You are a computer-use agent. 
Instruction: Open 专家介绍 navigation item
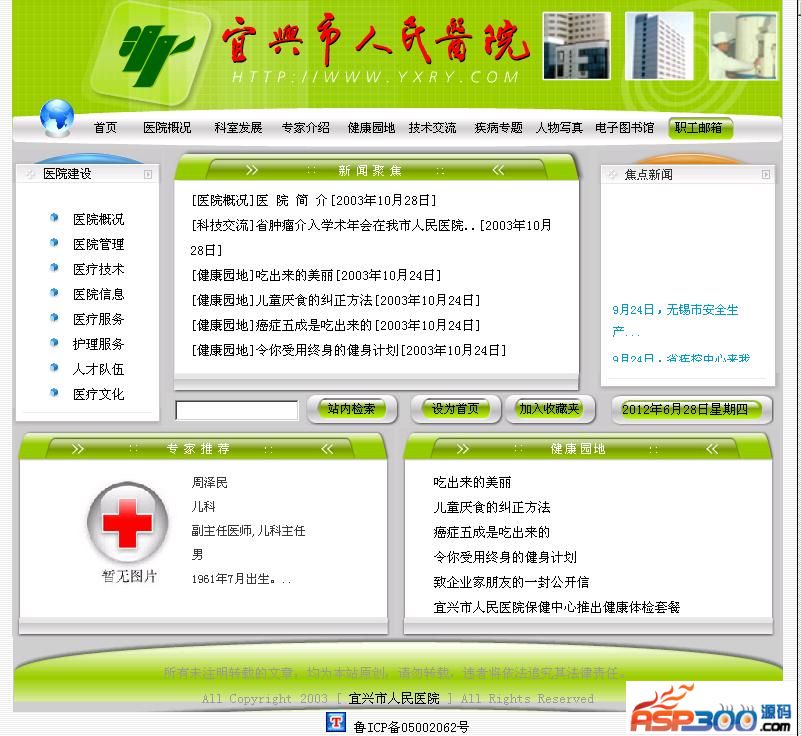(x=305, y=128)
